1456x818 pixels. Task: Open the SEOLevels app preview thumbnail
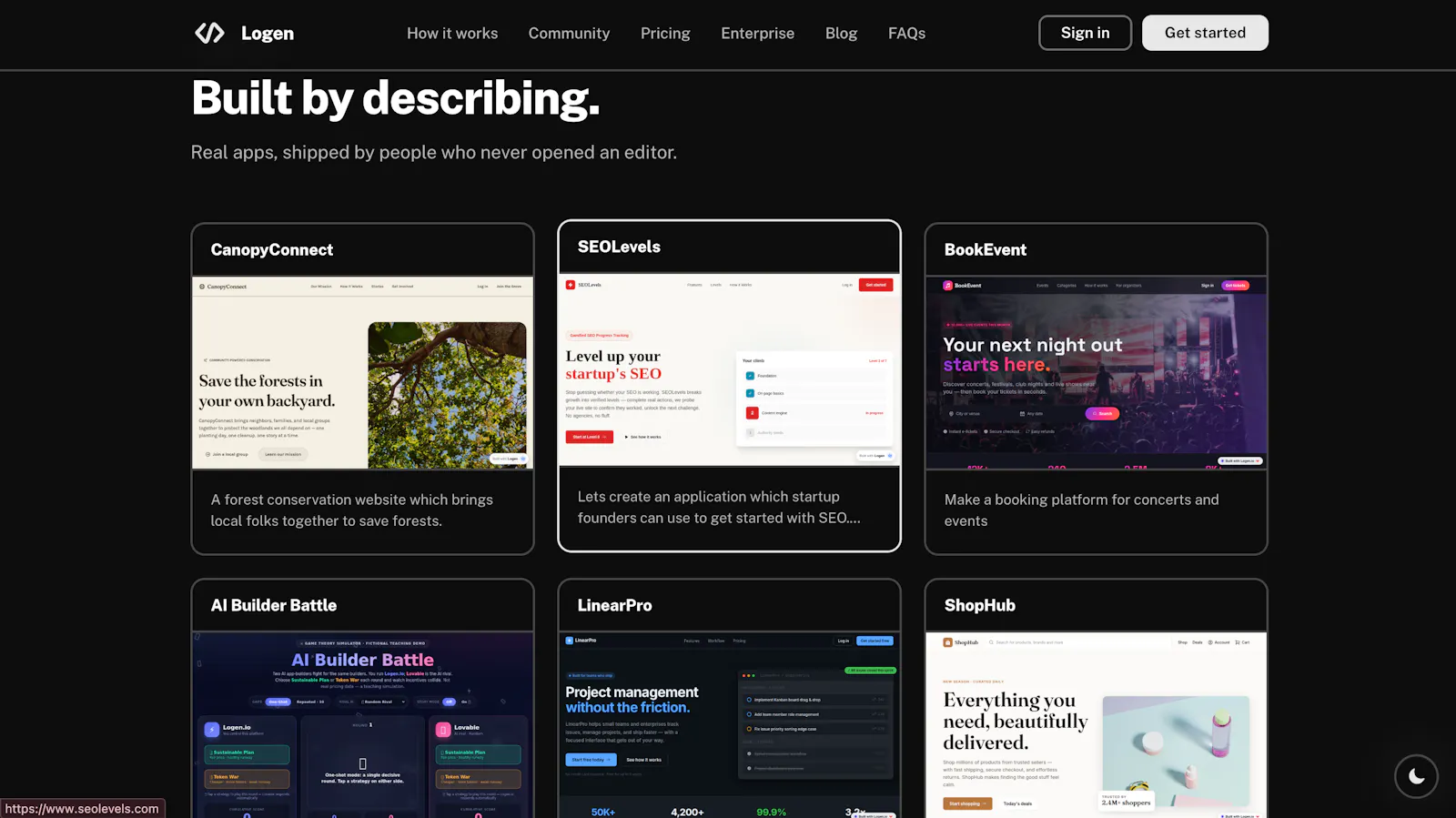click(730, 370)
